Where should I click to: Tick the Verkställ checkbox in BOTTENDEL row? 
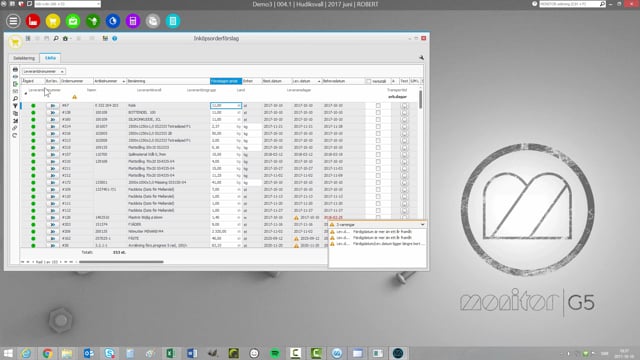coord(378,113)
